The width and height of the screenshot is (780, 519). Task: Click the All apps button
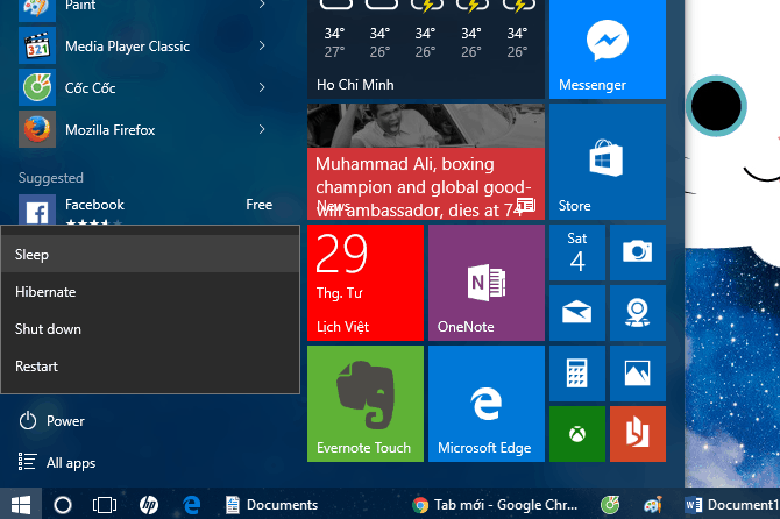point(70,463)
